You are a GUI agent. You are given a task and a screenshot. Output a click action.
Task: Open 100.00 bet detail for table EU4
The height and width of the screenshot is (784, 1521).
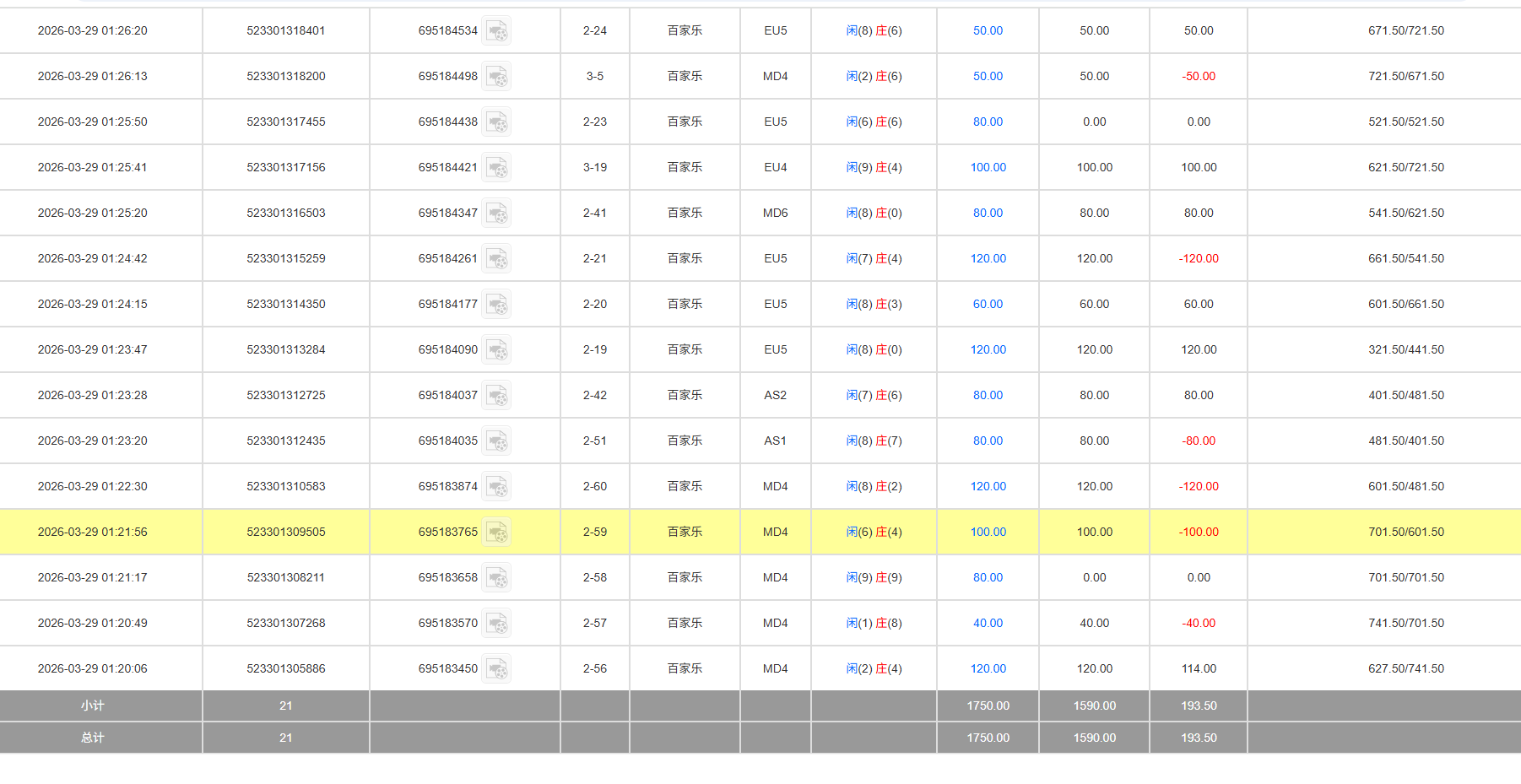tap(988, 167)
